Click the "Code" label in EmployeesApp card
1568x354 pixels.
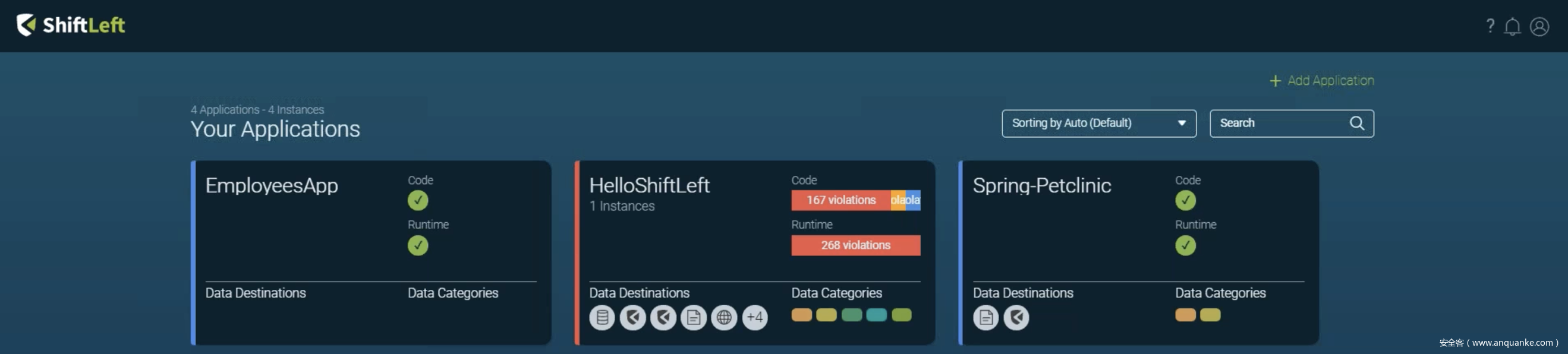[420, 181]
